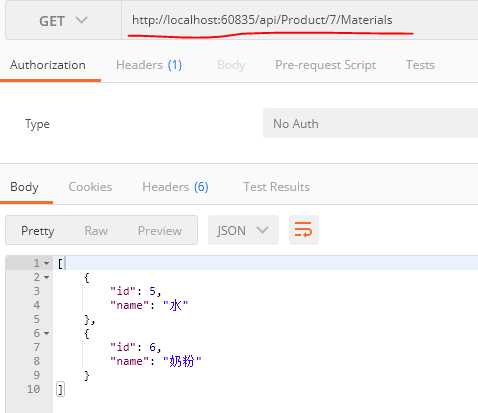Open the JSON format dropdown
The image size is (478, 413).
pos(243,230)
